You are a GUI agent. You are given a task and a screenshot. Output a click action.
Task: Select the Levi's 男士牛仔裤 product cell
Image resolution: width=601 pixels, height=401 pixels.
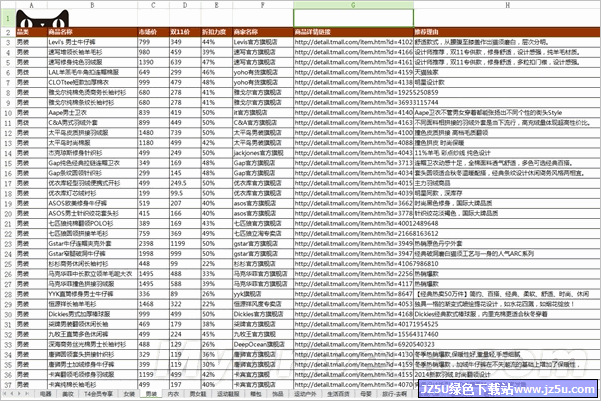coord(92,42)
